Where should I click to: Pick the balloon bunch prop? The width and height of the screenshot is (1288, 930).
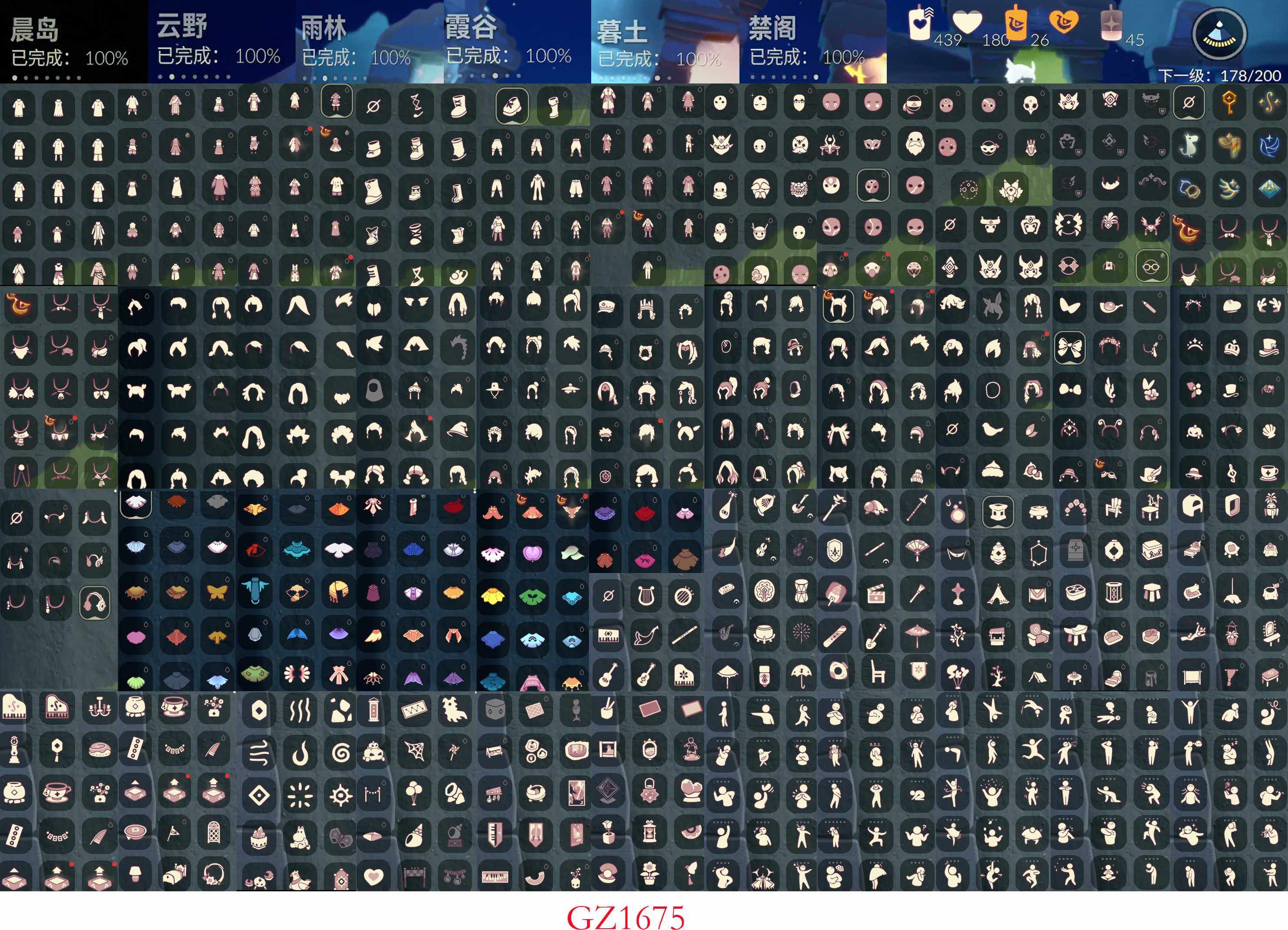coord(414,793)
